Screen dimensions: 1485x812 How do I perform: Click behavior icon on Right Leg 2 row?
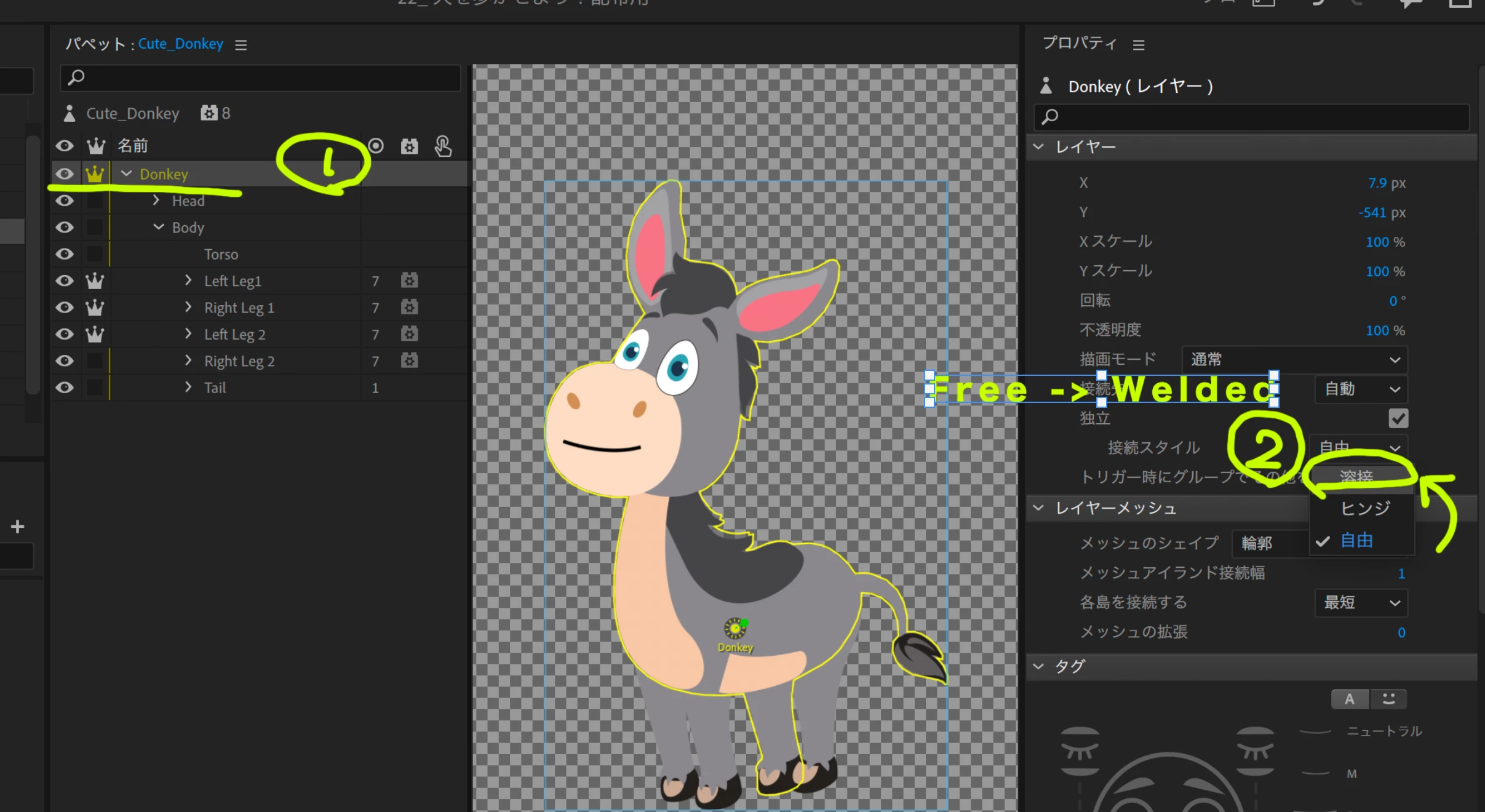click(x=409, y=360)
